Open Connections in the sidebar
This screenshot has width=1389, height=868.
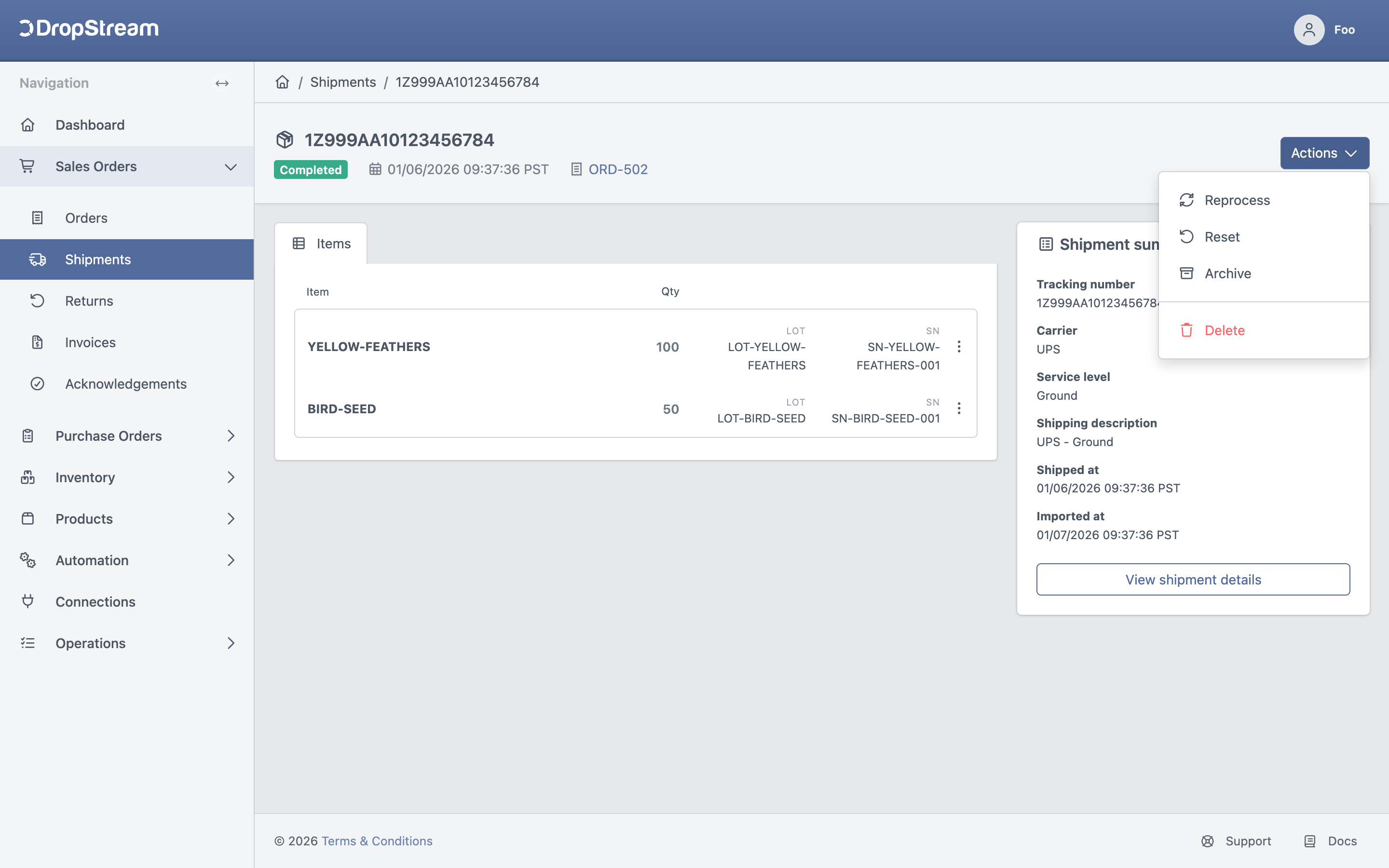click(x=127, y=602)
